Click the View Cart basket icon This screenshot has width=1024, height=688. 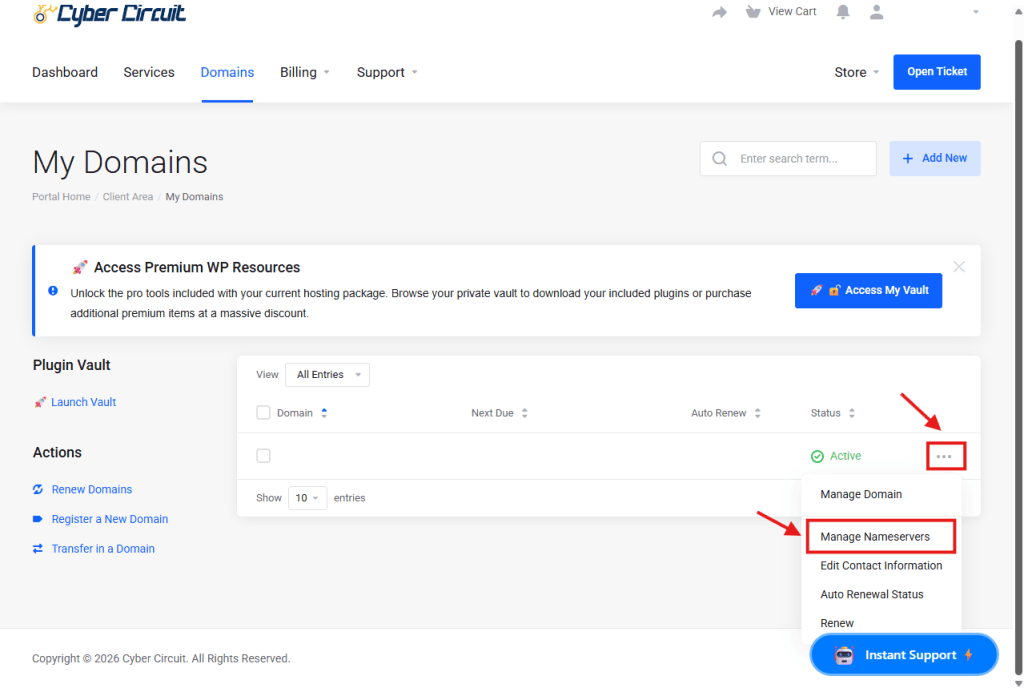coord(753,12)
